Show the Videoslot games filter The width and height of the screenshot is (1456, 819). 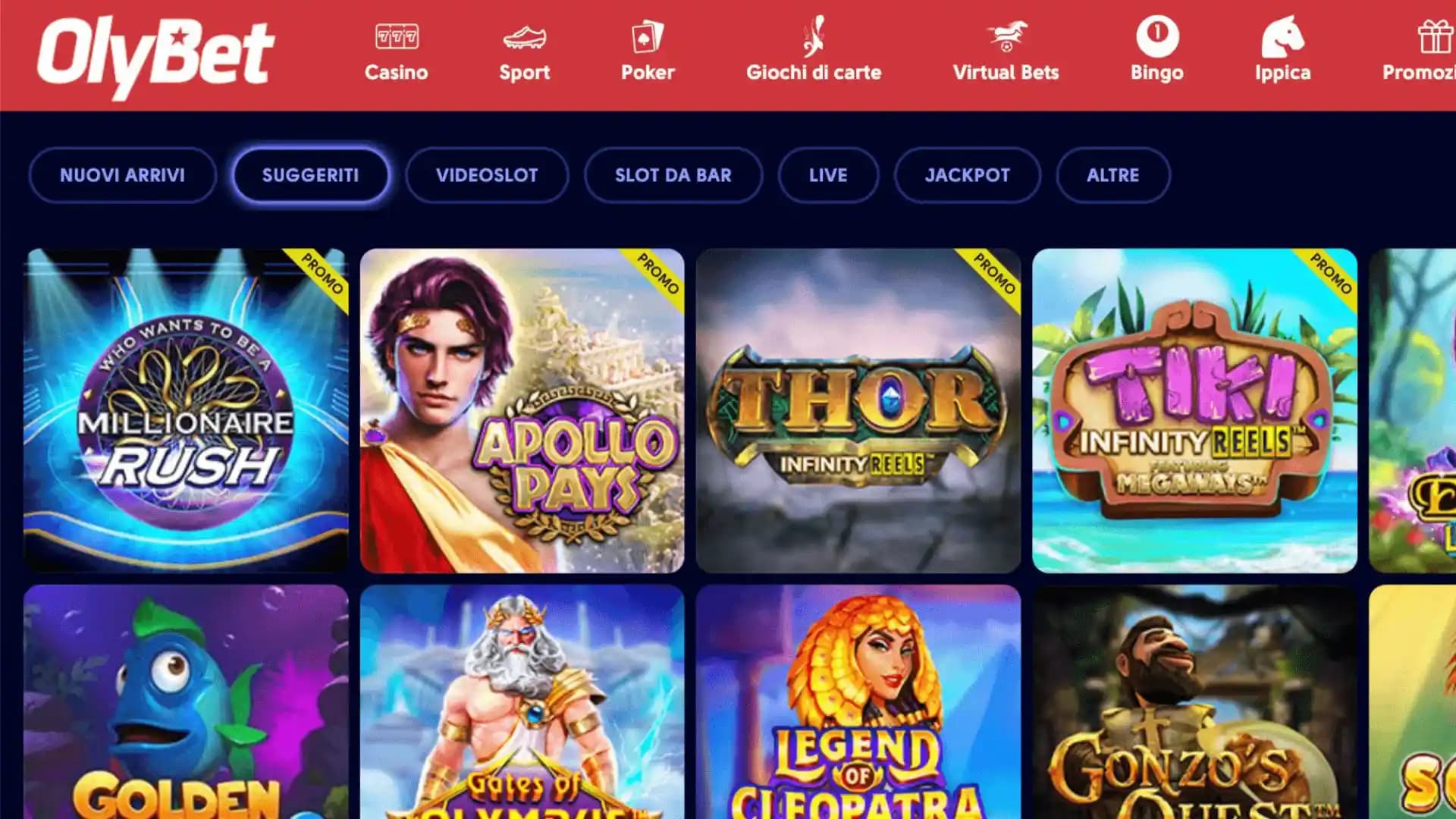pos(487,175)
